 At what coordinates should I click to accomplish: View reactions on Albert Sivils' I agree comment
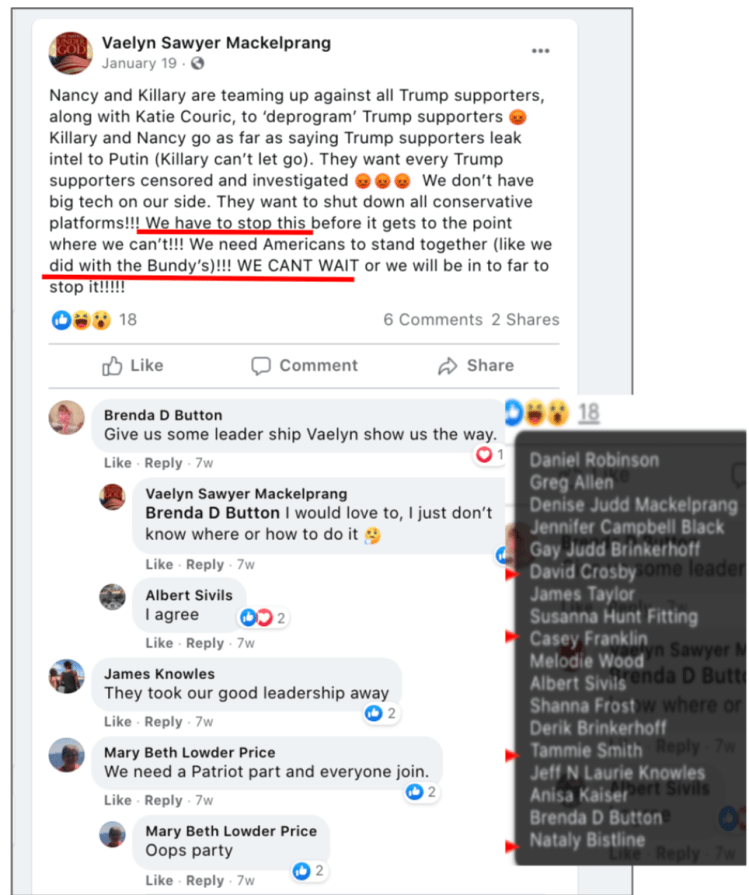(263, 618)
